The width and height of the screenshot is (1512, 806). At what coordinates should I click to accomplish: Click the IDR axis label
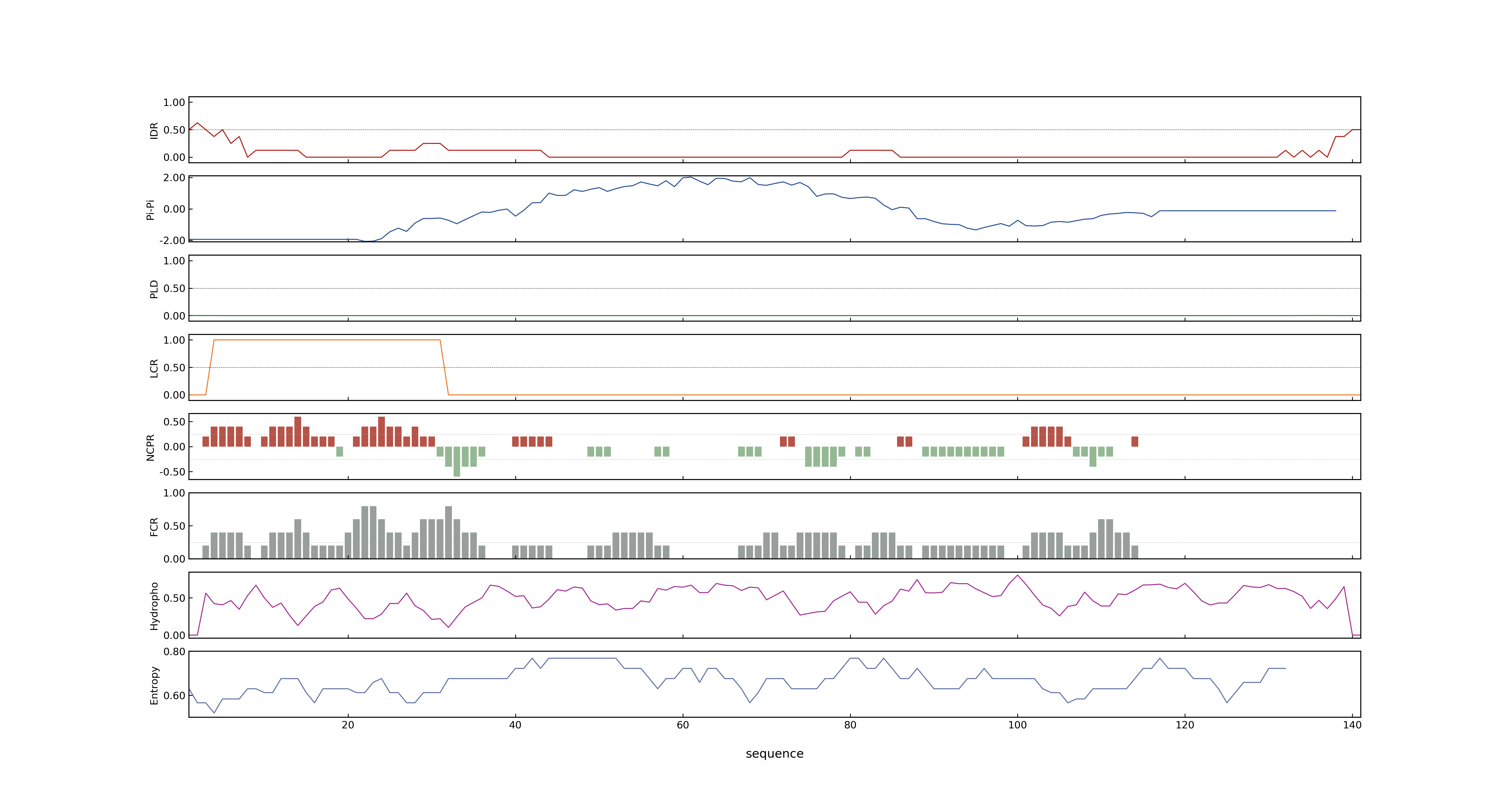click(154, 130)
